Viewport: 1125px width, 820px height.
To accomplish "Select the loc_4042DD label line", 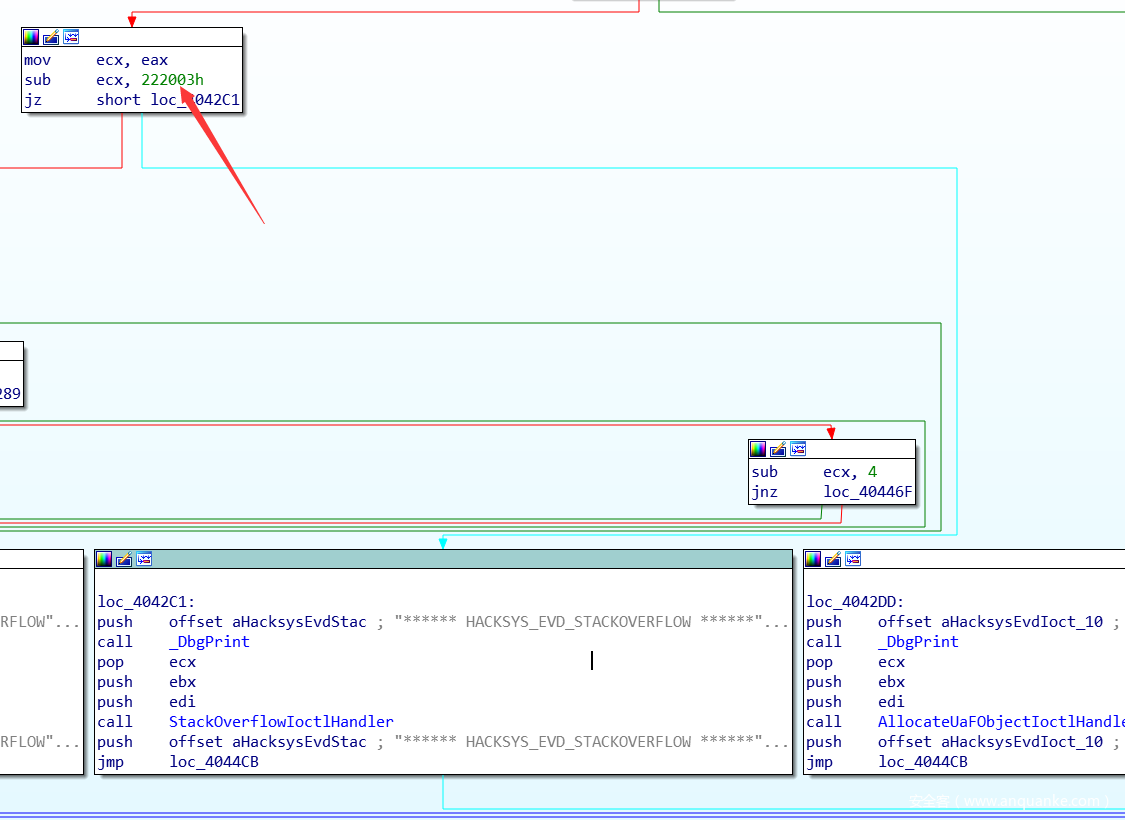I will [855, 602].
